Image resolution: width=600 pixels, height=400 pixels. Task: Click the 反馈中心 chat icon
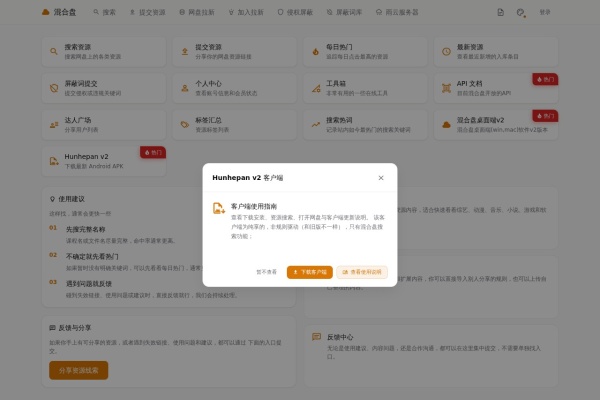(x=316, y=337)
